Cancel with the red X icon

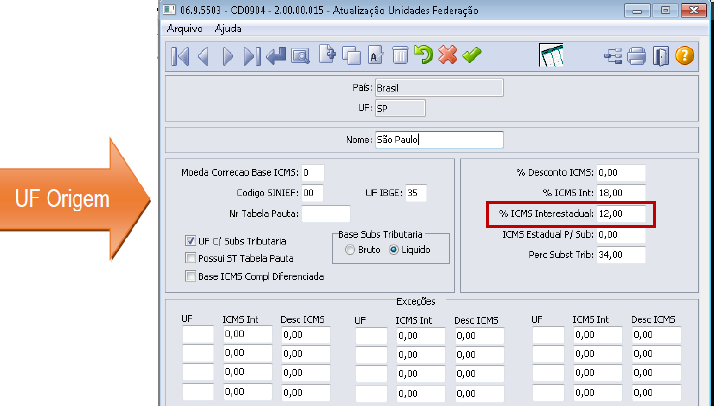448,55
